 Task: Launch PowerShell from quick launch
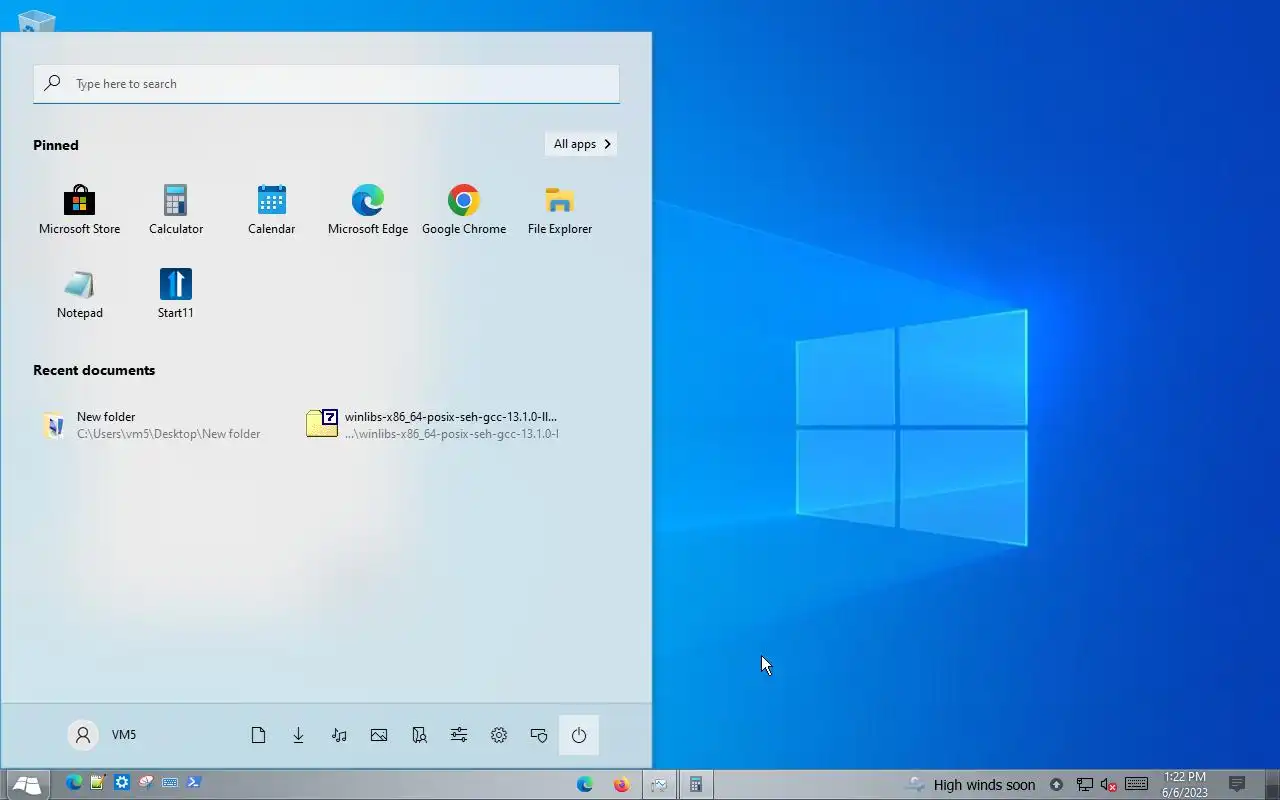[x=194, y=783]
